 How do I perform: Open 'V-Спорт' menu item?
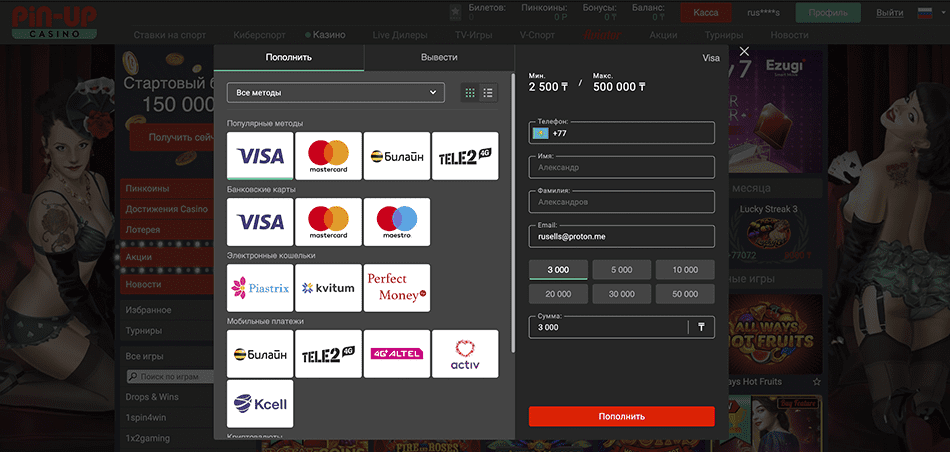click(537, 35)
